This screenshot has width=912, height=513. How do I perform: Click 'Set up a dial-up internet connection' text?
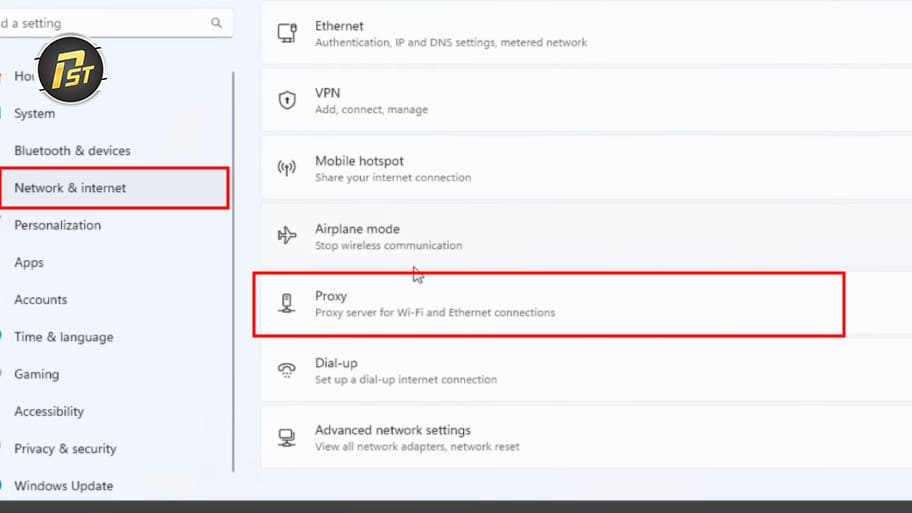[x=406, y=379]
